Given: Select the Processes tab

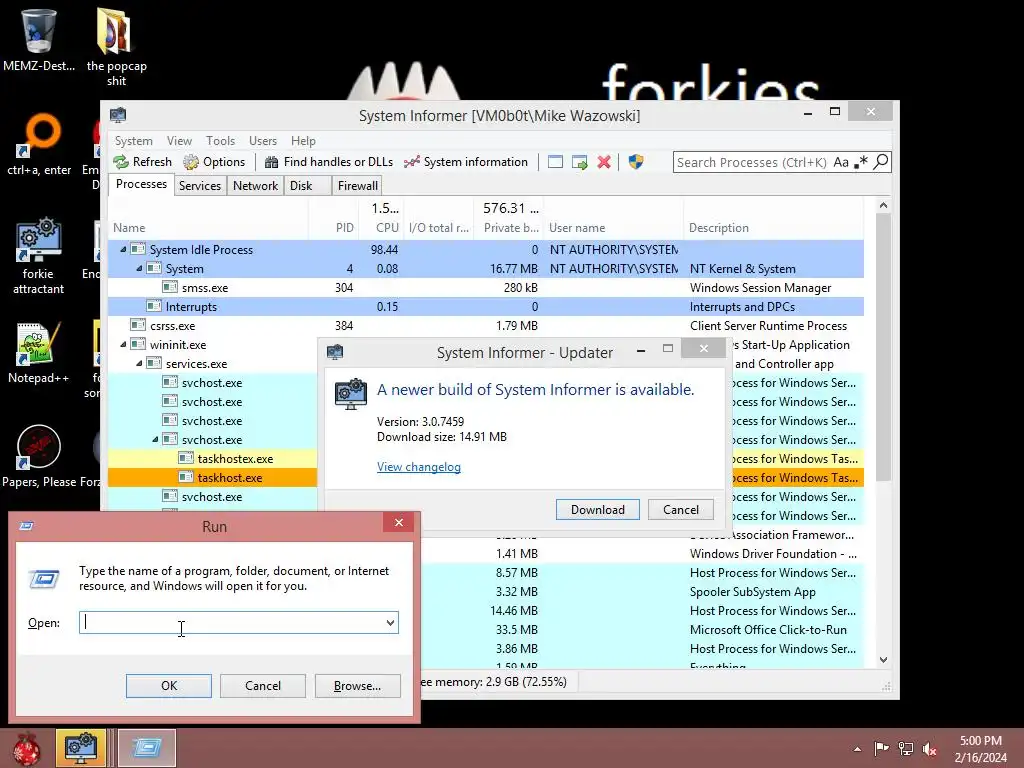Looking at the screenshot, I should pos(141,184).
